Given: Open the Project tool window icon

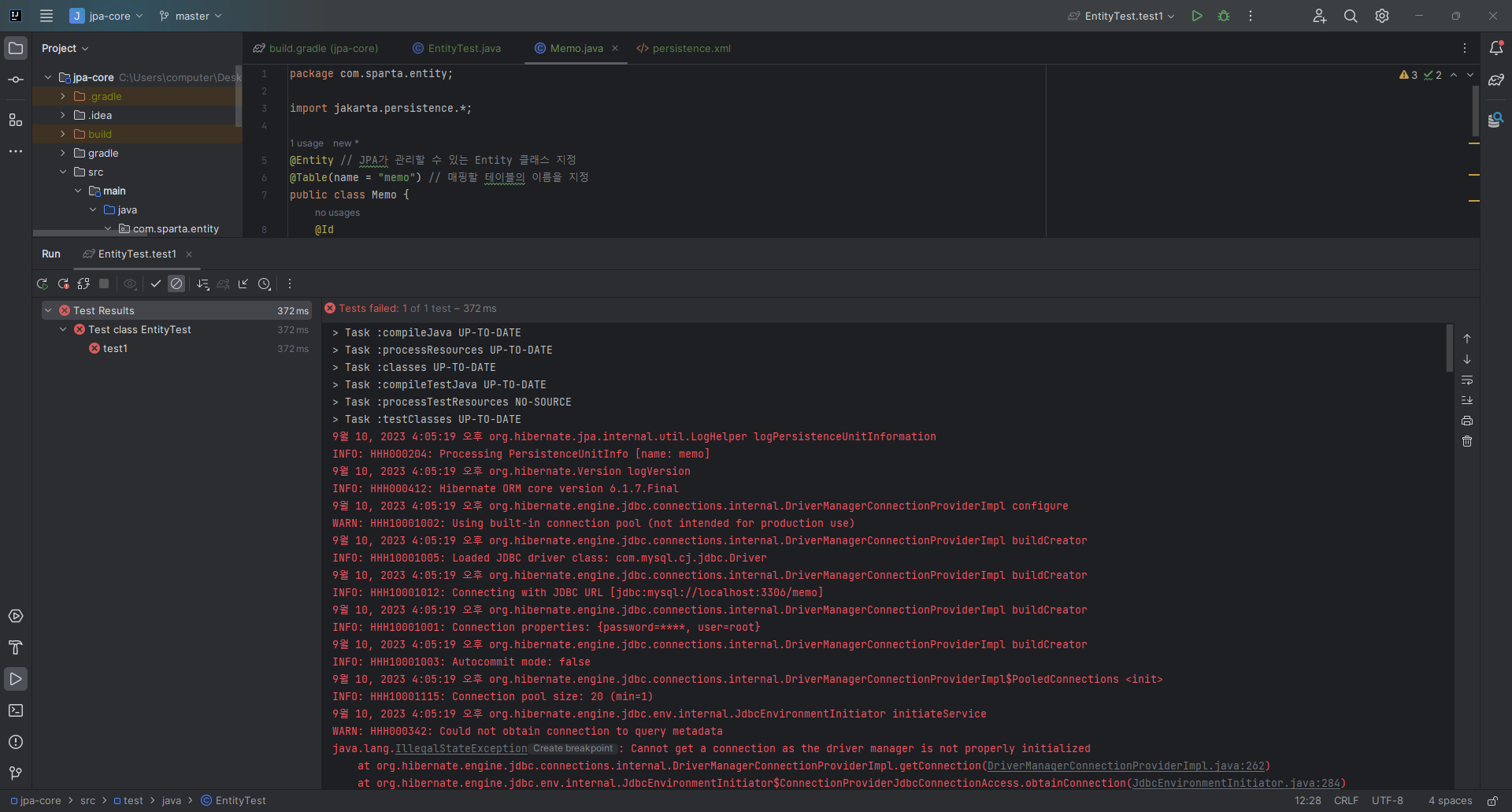Looking at the screenshot, I should (x=16, y=48).
